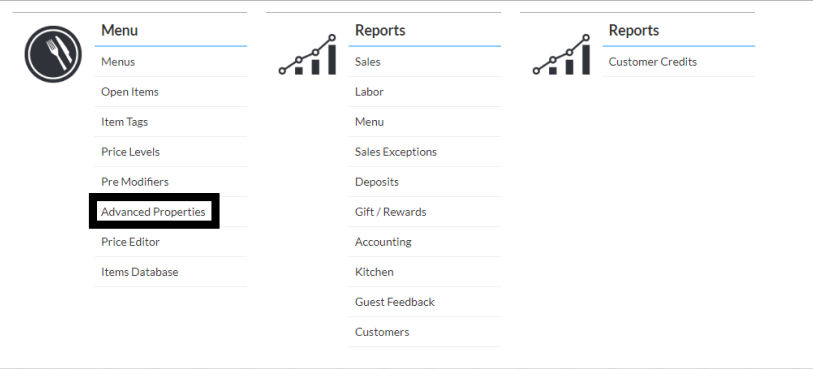Open the Guest Feedback report
Image resolution: width=813 pixels, height=369 pixels.
[395, 302]
